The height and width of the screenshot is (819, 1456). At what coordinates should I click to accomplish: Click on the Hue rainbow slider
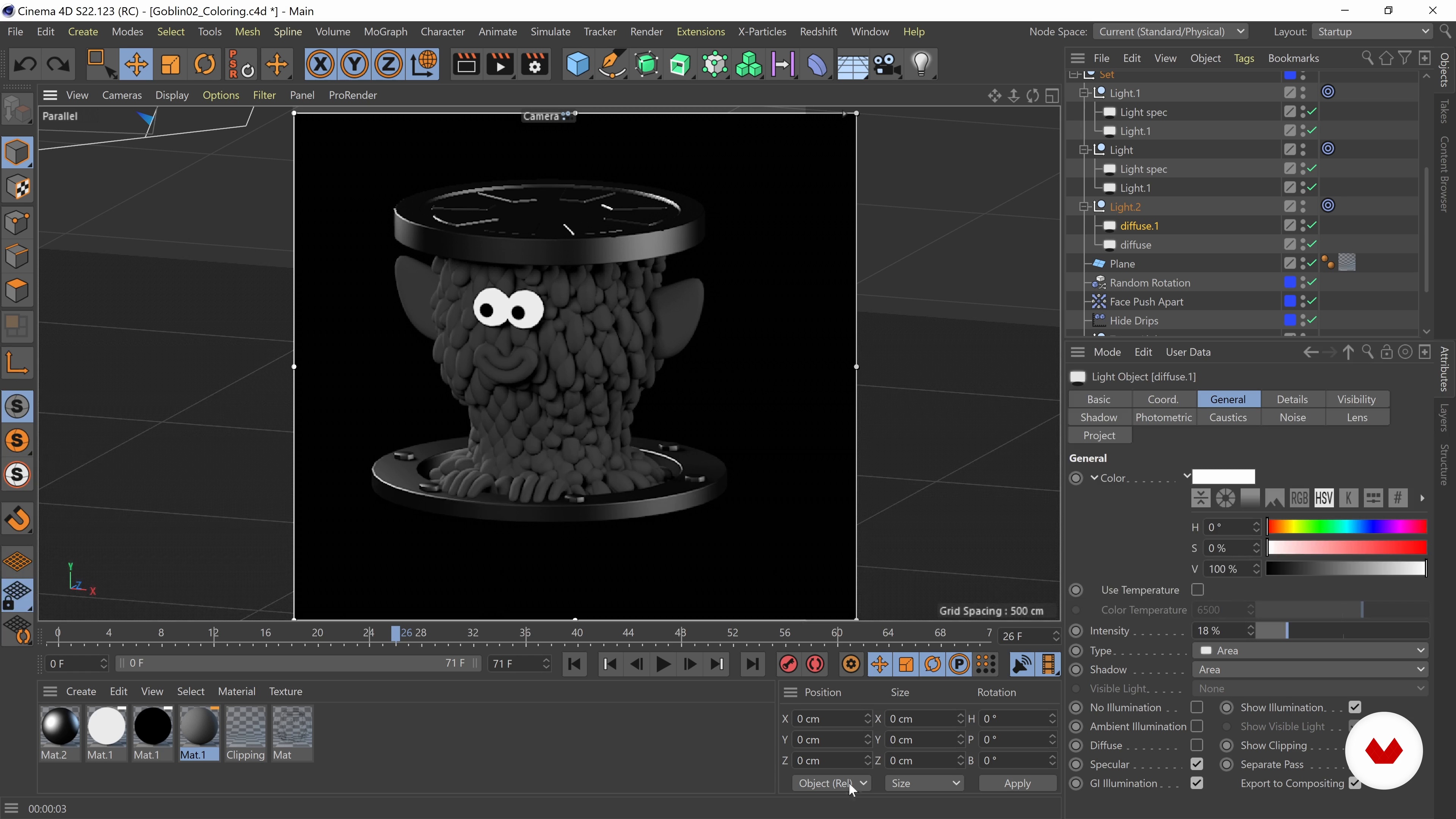coord(1346,527)
